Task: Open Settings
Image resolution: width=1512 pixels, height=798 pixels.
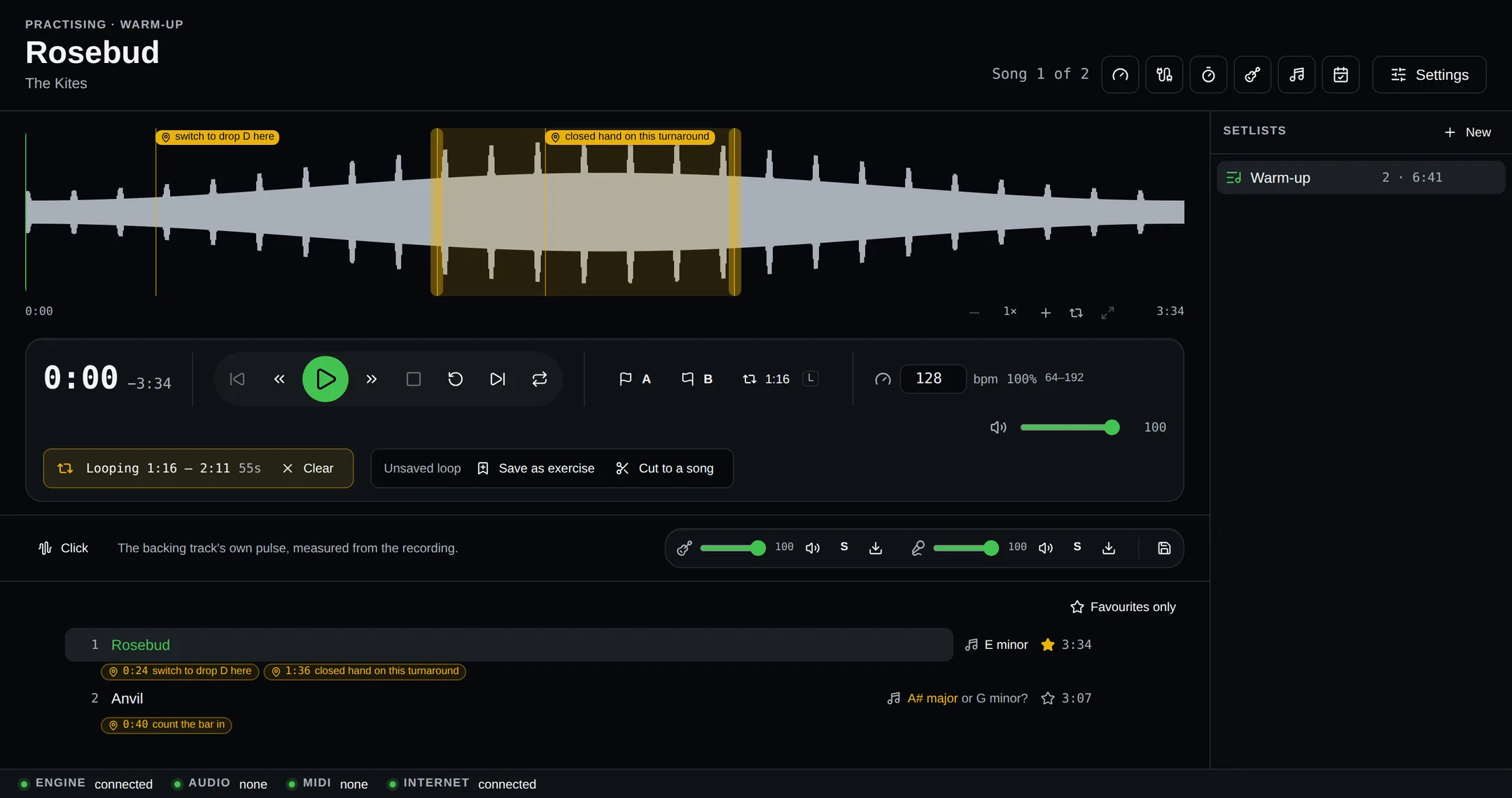Action: pyautogui.click(x=1429, y=75)
